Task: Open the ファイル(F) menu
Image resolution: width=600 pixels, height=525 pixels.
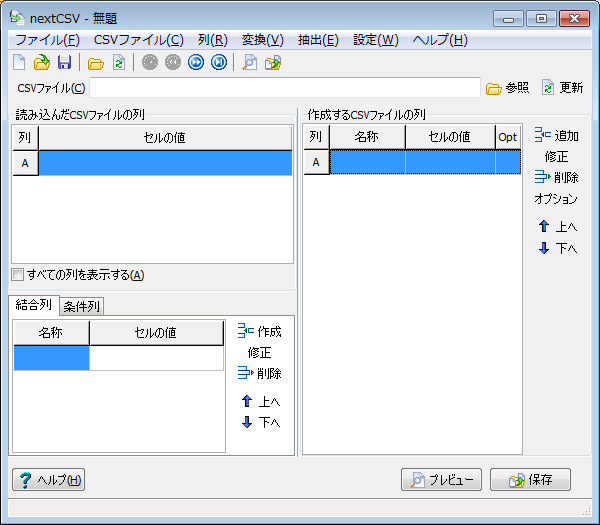Action: (47, 40)
